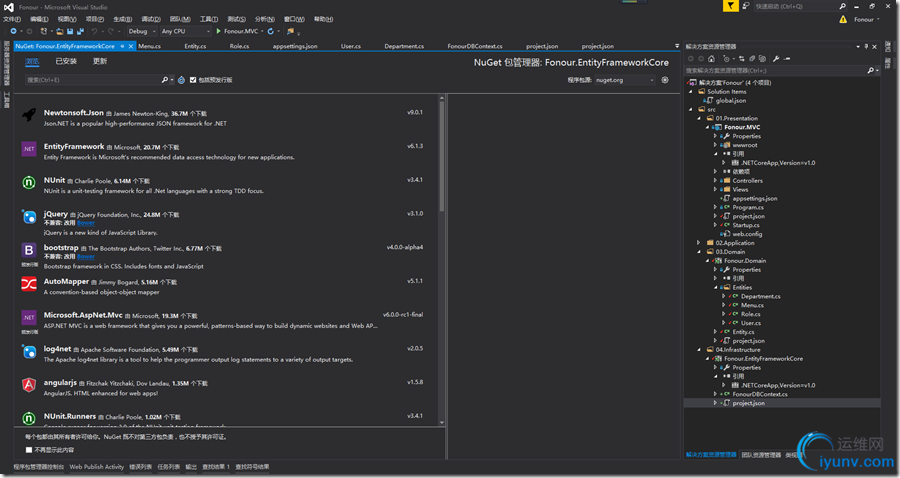Open the Debug configuration dropdown
Image resolution: width=900 pixels, height=478 pixels.
[142, 31]
